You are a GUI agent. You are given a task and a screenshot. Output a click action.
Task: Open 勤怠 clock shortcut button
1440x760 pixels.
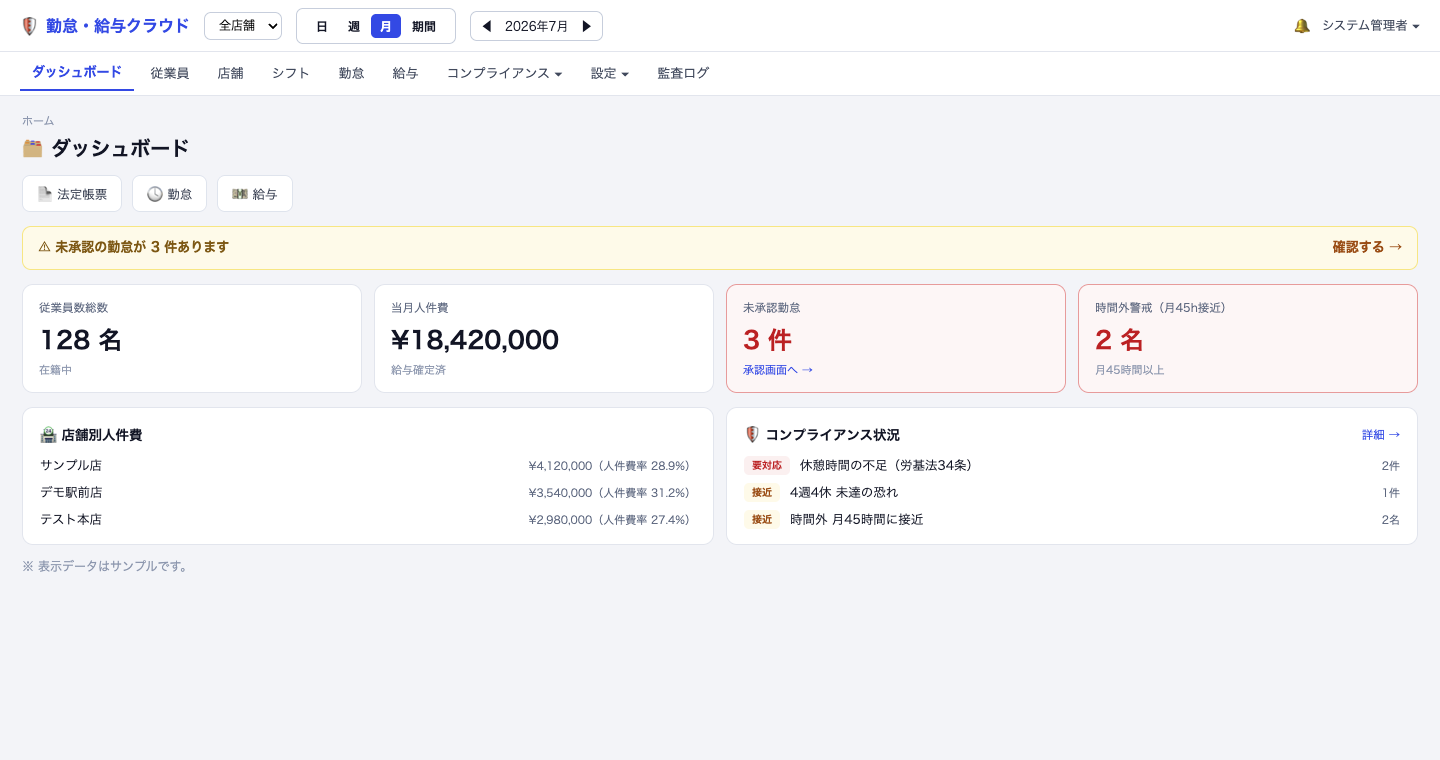[x=169, y=194]
